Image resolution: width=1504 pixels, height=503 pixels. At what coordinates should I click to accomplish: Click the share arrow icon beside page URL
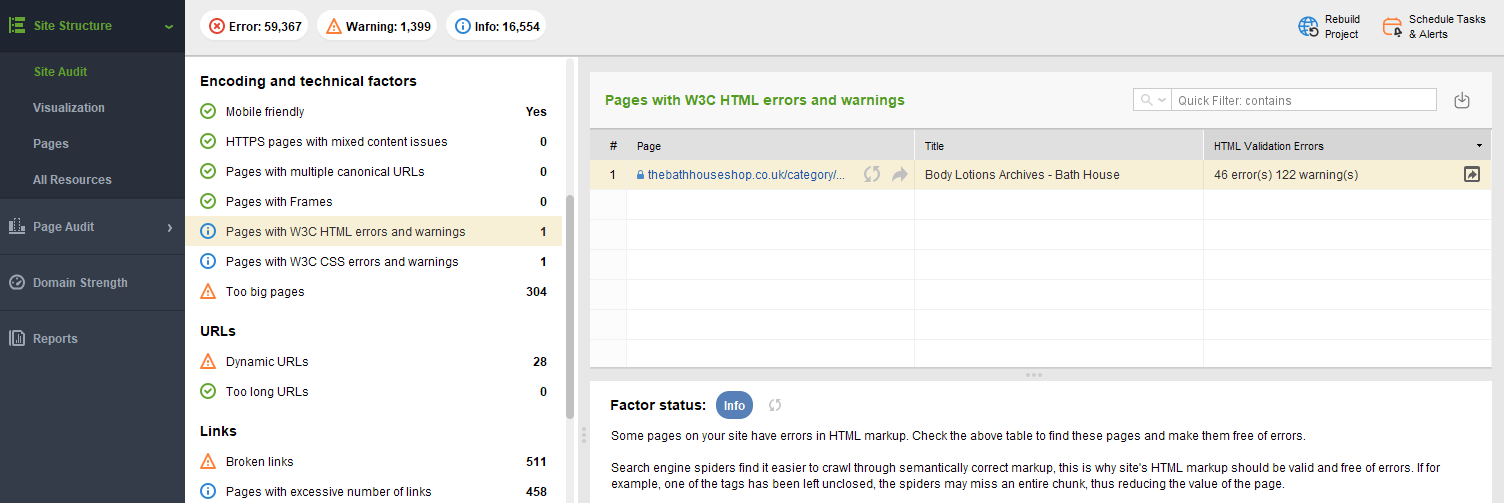coord(899,174)
